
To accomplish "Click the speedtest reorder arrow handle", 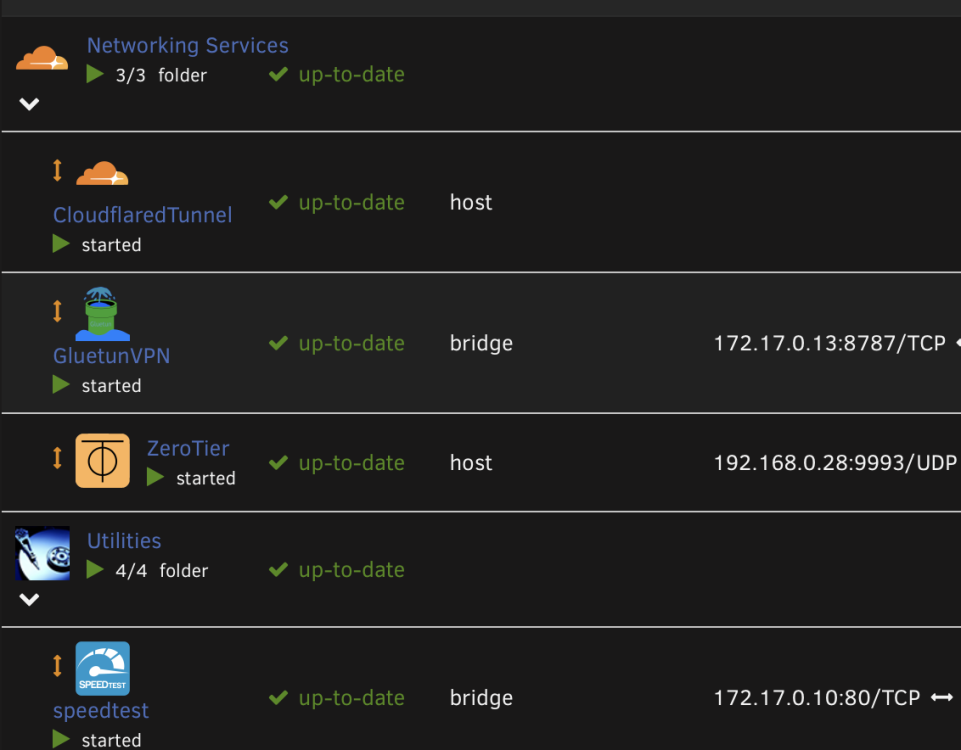I will [57, 665].
